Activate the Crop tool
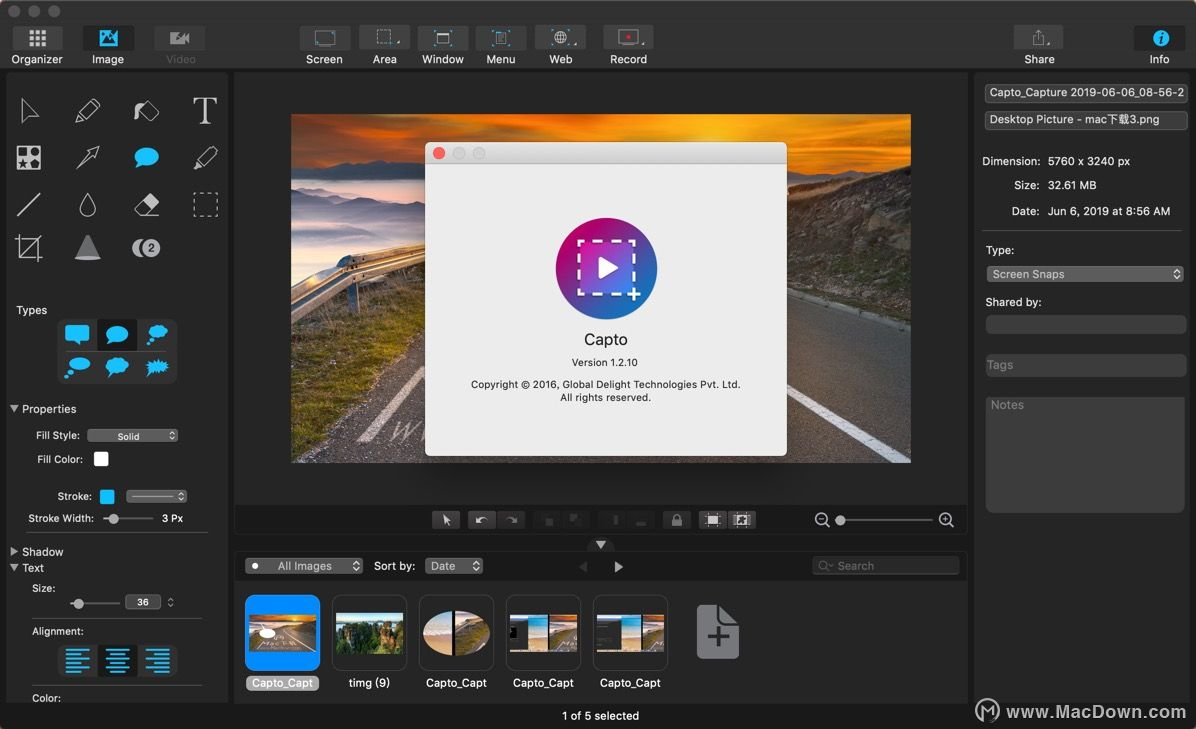 [29, 248]
